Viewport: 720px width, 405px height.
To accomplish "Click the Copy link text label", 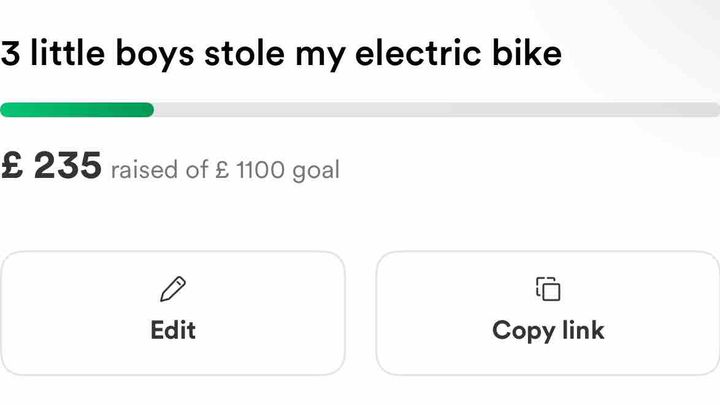I will [548, 331].
